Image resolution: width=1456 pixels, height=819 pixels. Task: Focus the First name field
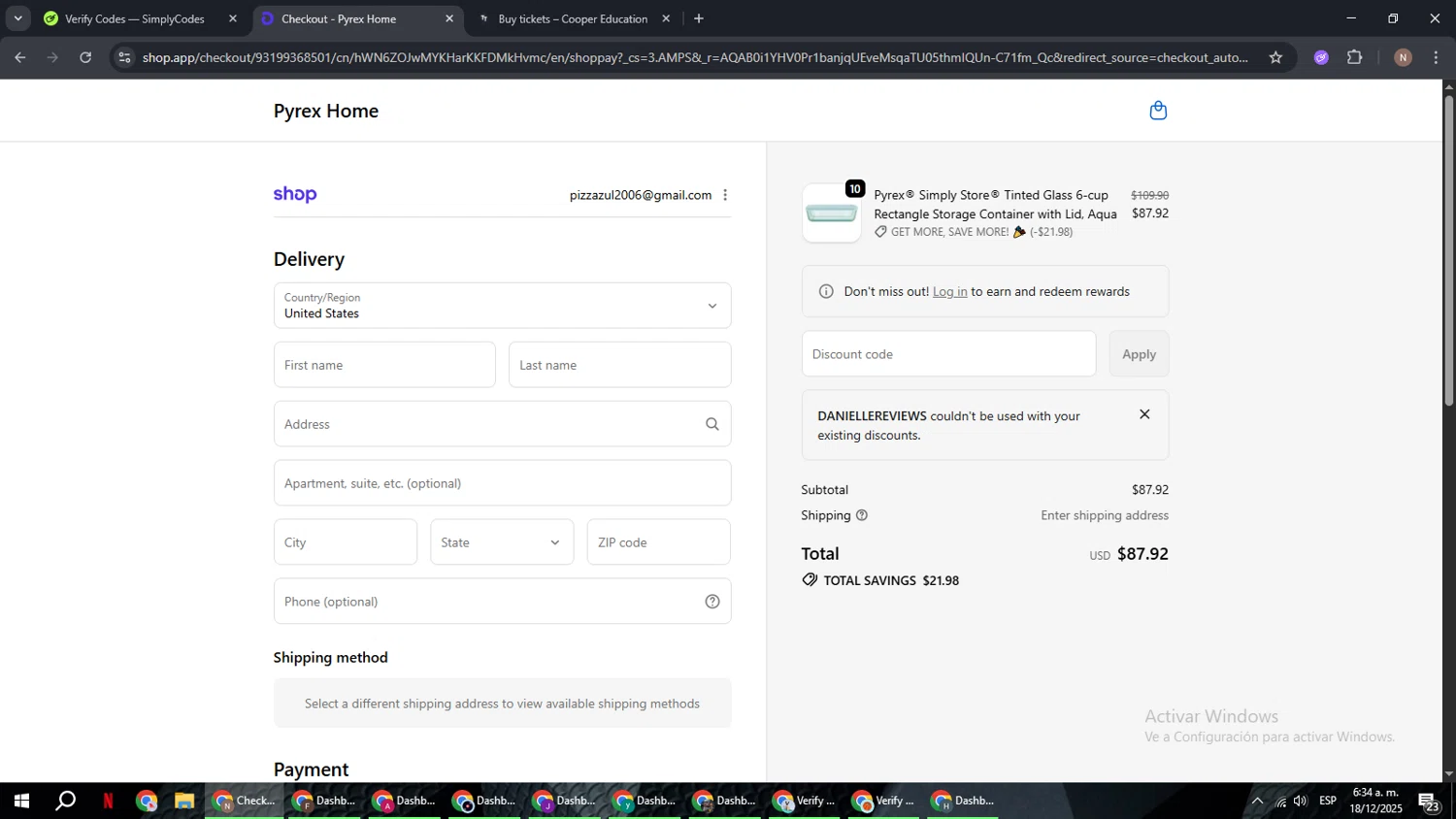pos(384,365)
